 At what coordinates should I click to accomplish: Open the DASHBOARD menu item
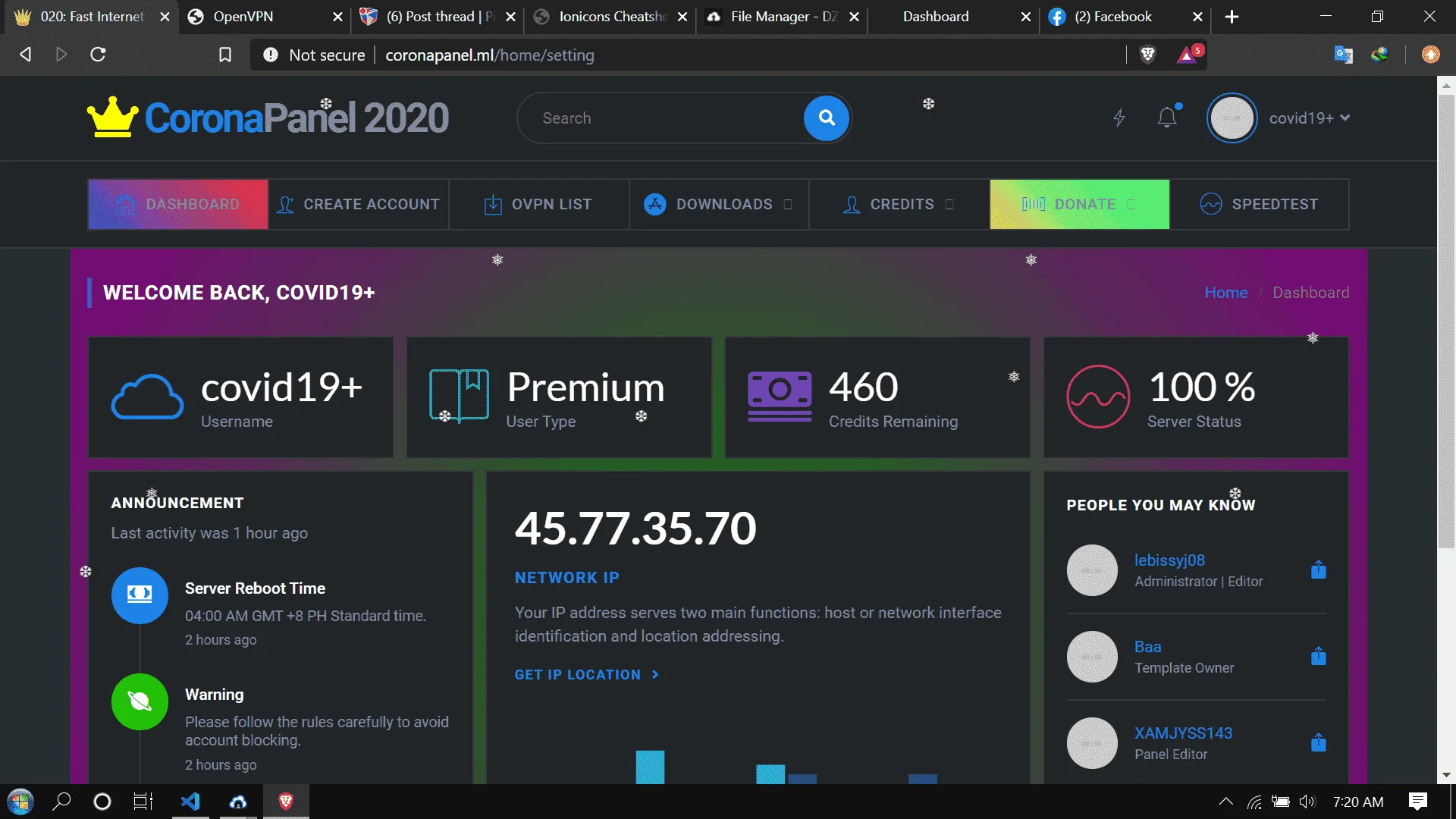(178, 204)
